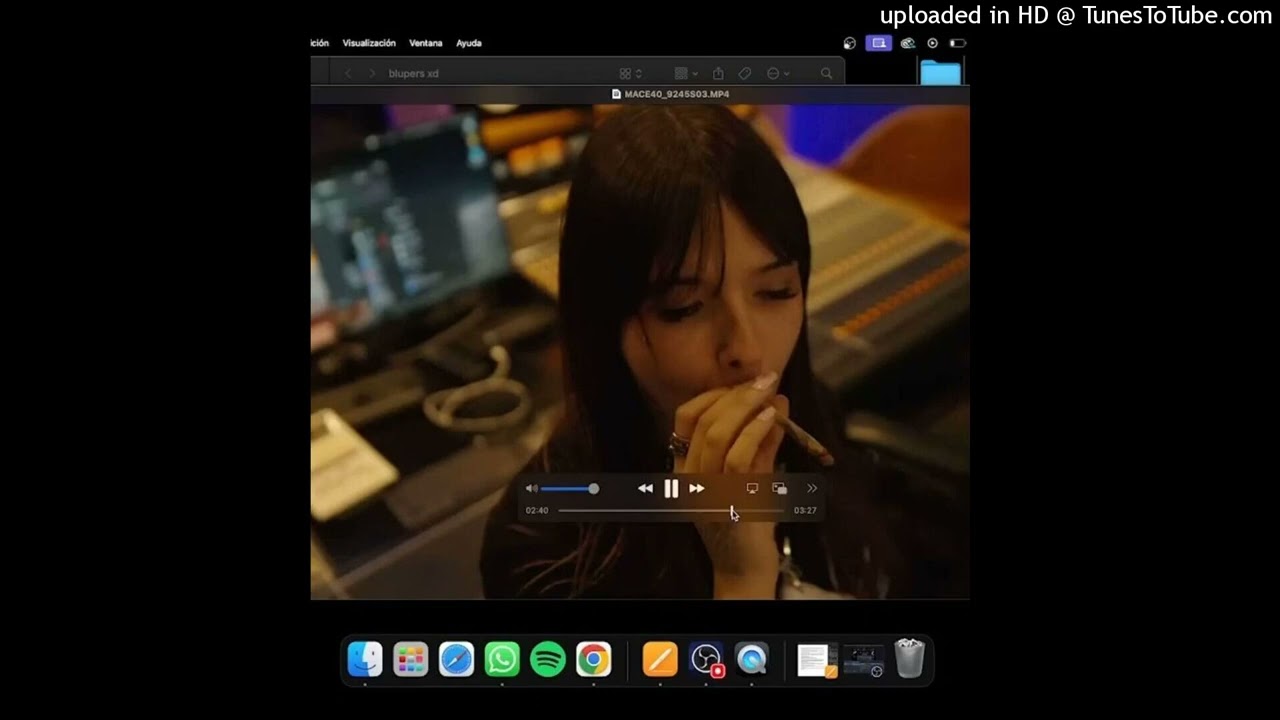Click the screen recording menu bar icon
Image resolution: width=1280 pixels, height=720 pixels.
(932, 43)
